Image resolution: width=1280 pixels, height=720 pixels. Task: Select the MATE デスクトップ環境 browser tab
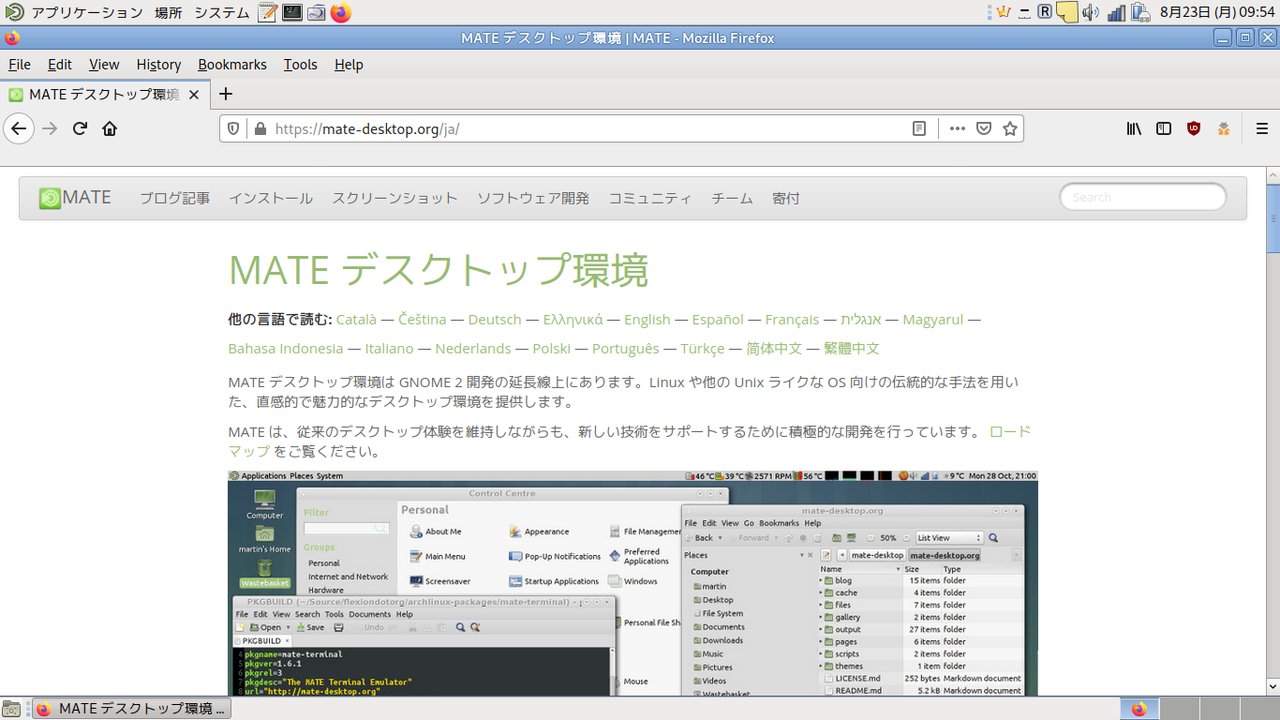(x=104, y=94)
